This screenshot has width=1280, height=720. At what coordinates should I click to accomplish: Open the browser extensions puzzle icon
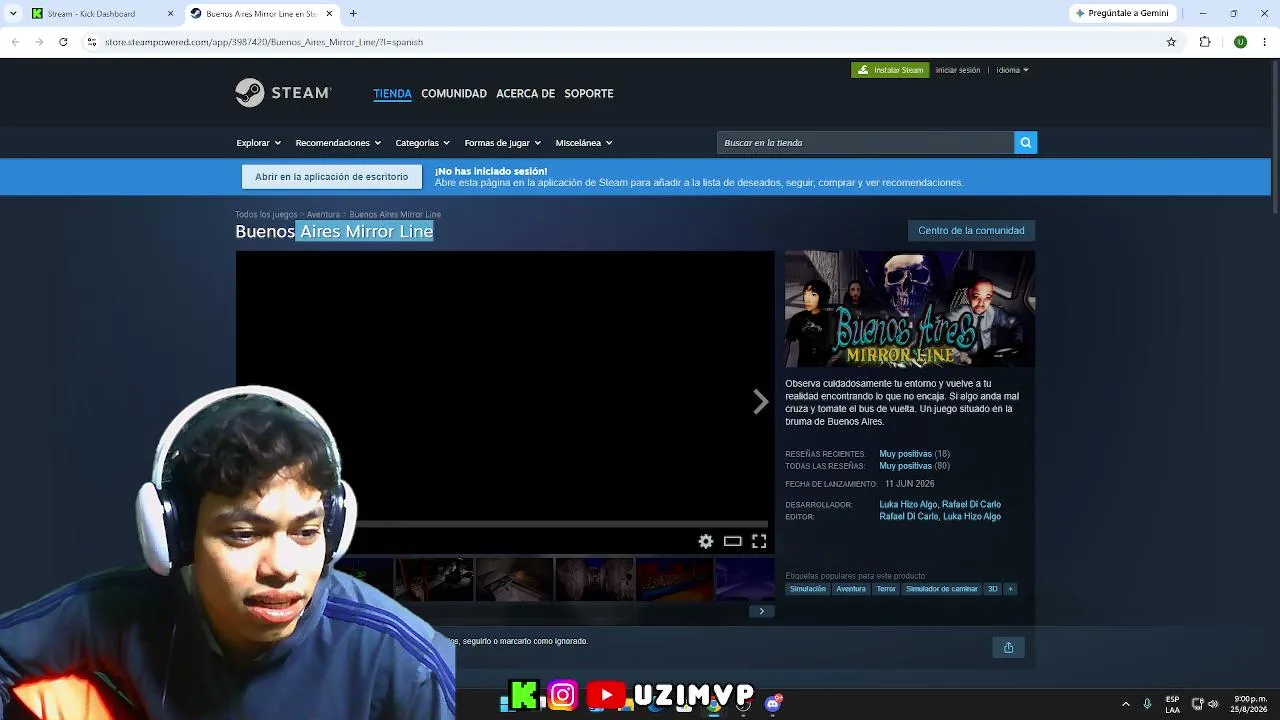pyautogui.click(x=1205, y=42)
